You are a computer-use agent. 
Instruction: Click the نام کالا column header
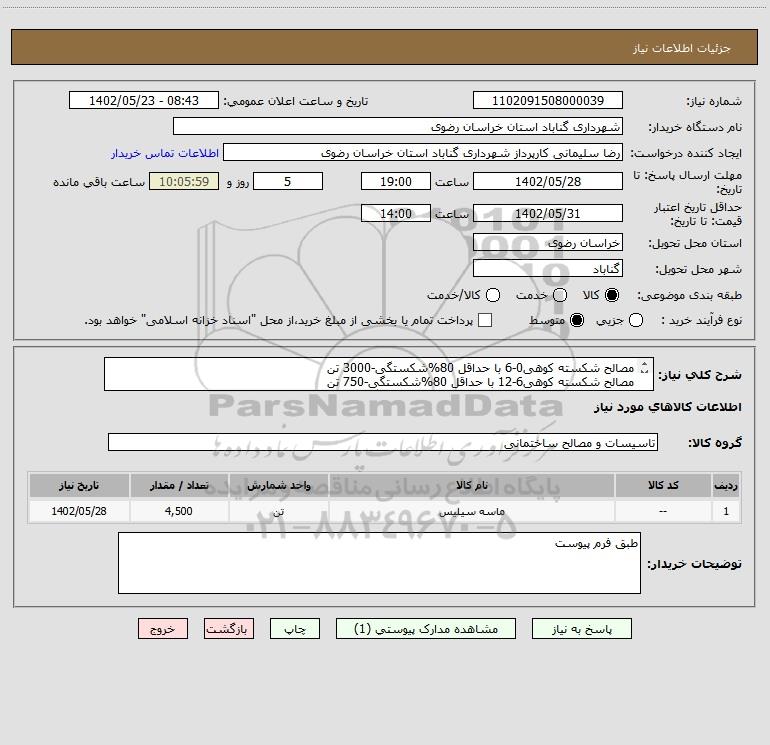[x=471, y=485]
